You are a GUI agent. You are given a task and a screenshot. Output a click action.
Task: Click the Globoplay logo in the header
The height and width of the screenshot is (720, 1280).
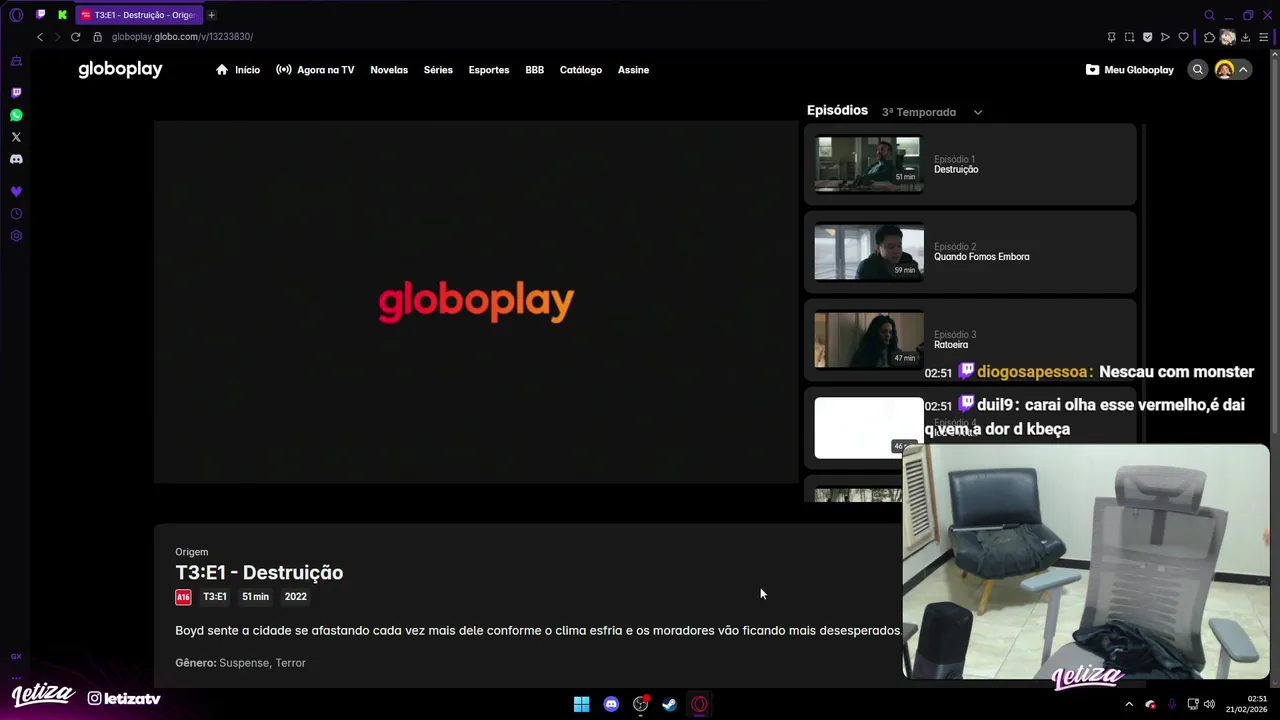120,69
